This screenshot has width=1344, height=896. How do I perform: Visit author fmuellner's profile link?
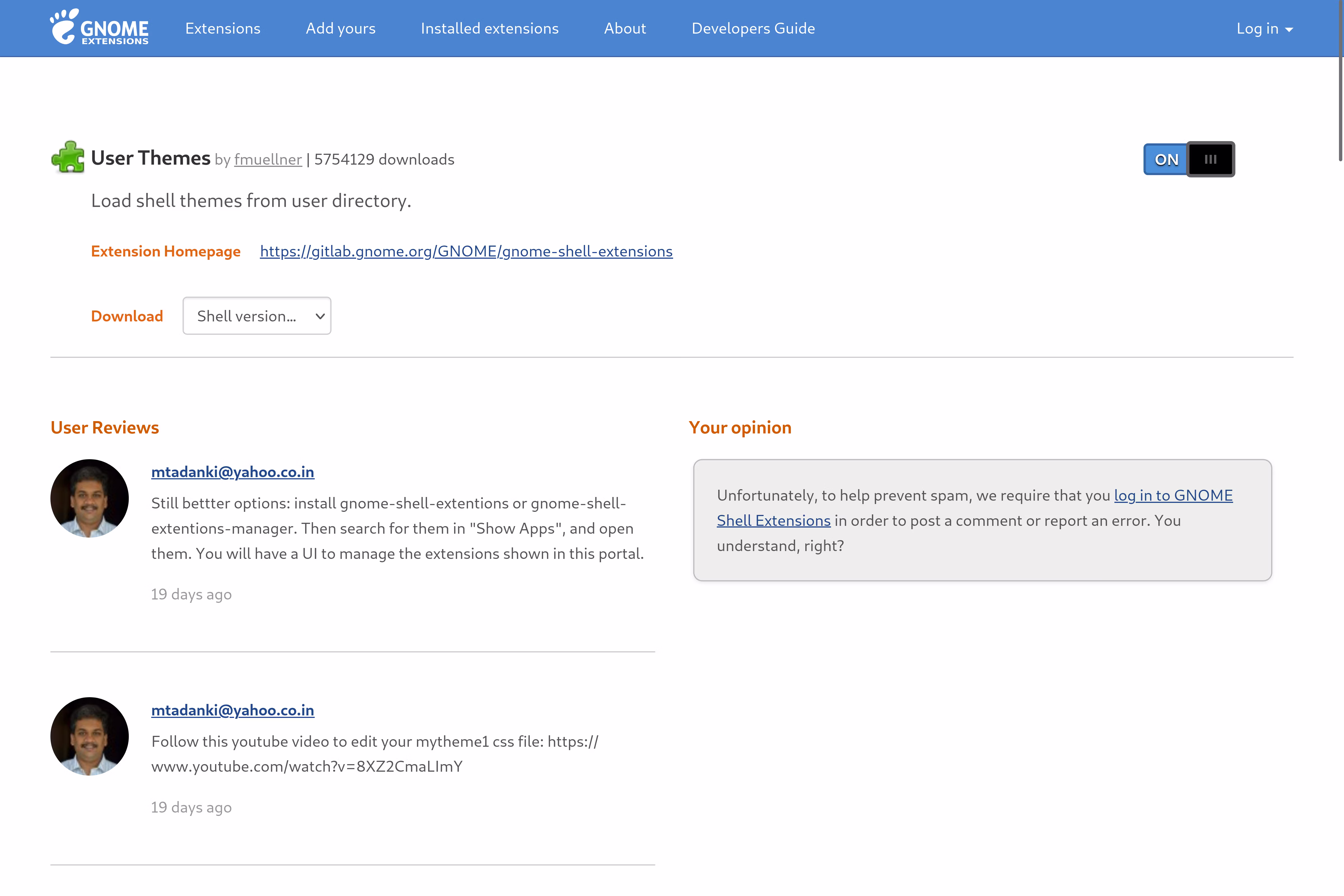point(267,159)
